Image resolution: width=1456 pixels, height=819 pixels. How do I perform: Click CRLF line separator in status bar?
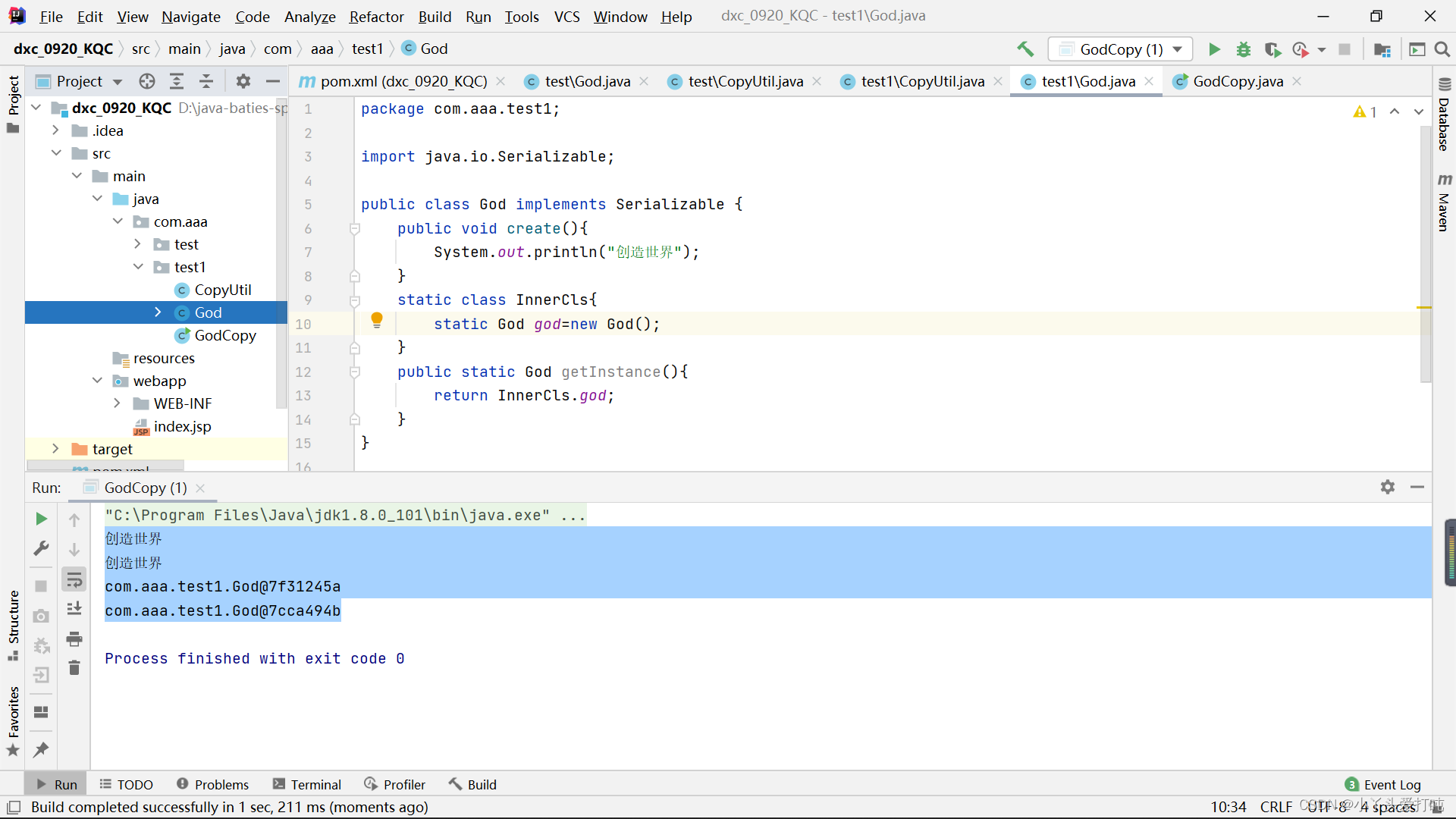(1276, 807)
